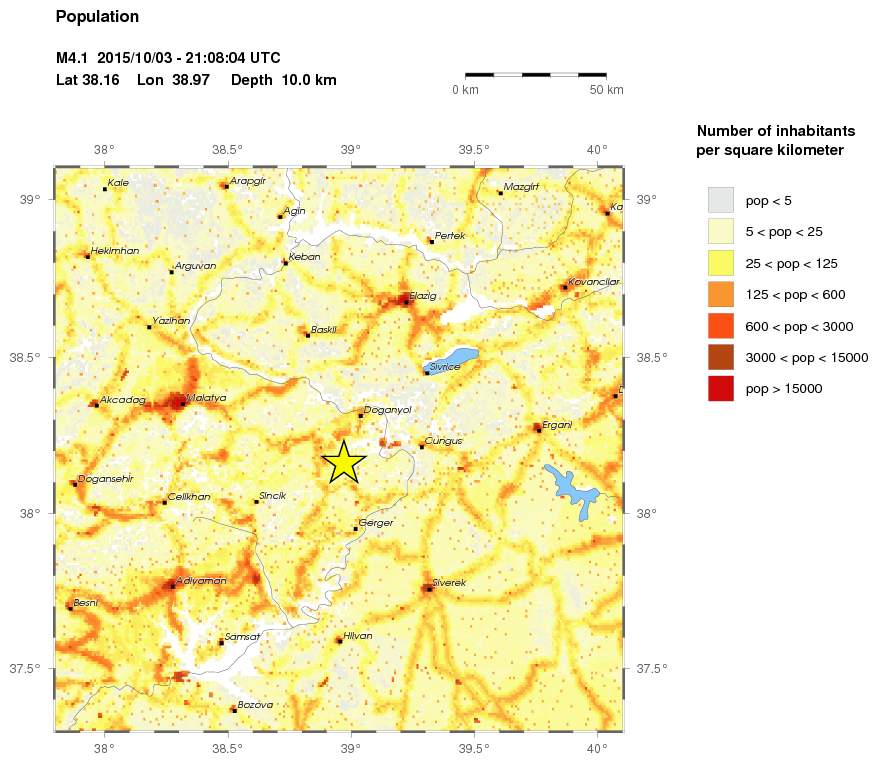Select the pale yellow 5 < pop < 25 swatch
The image size is (878, 763).
point(721,232)
